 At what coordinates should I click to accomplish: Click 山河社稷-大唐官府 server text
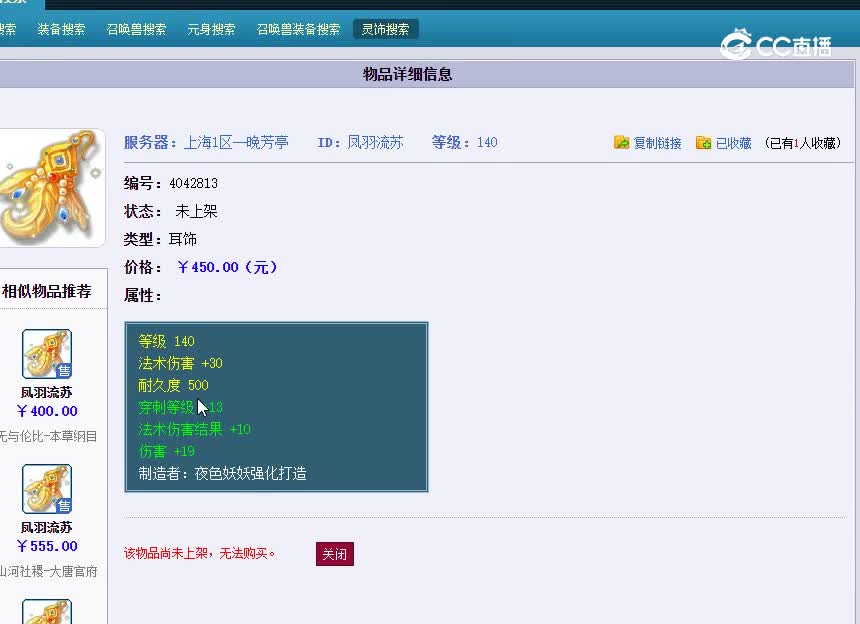[x=48, y=571]
